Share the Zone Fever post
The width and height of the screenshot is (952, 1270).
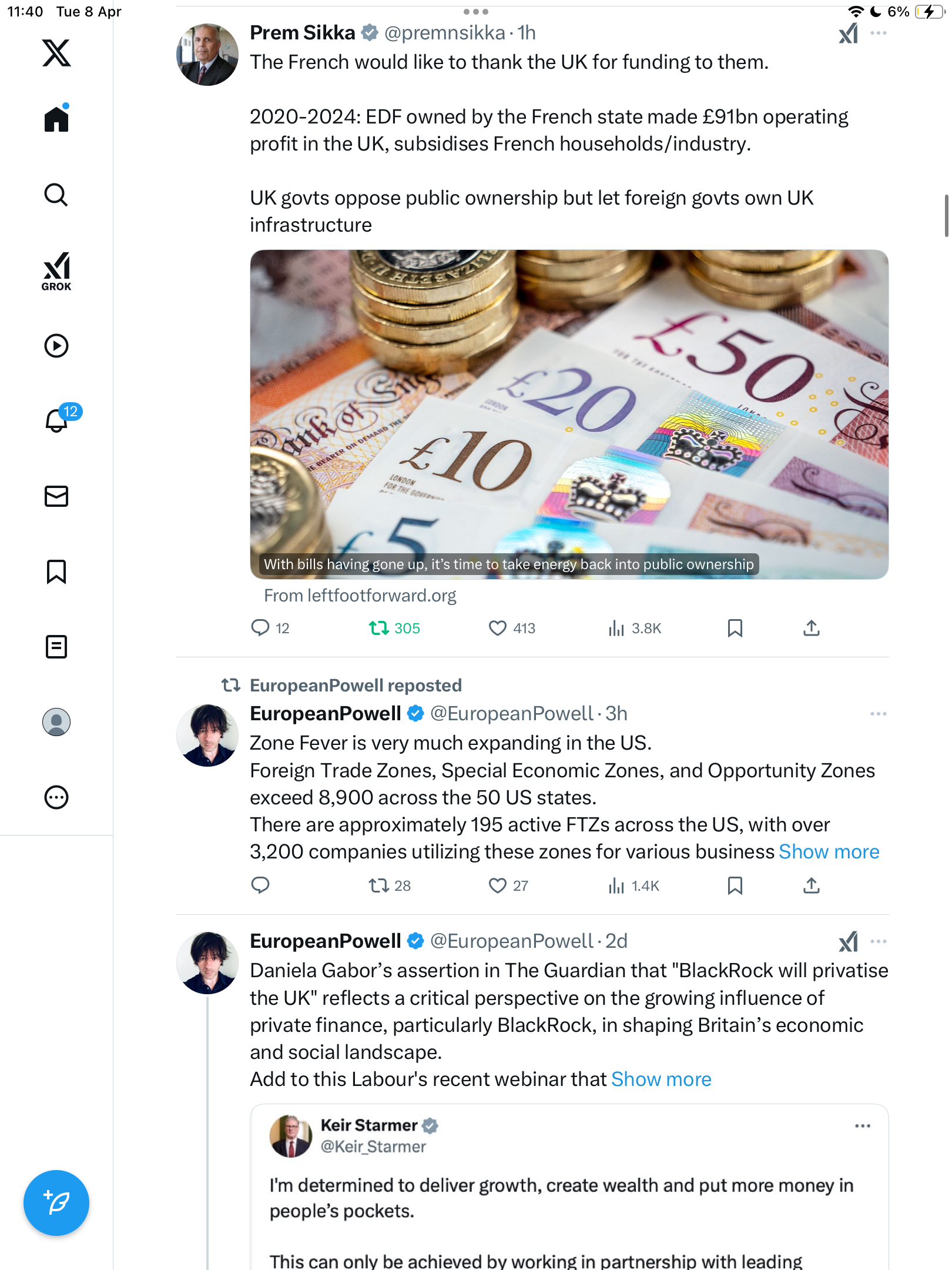pos(811,885)
